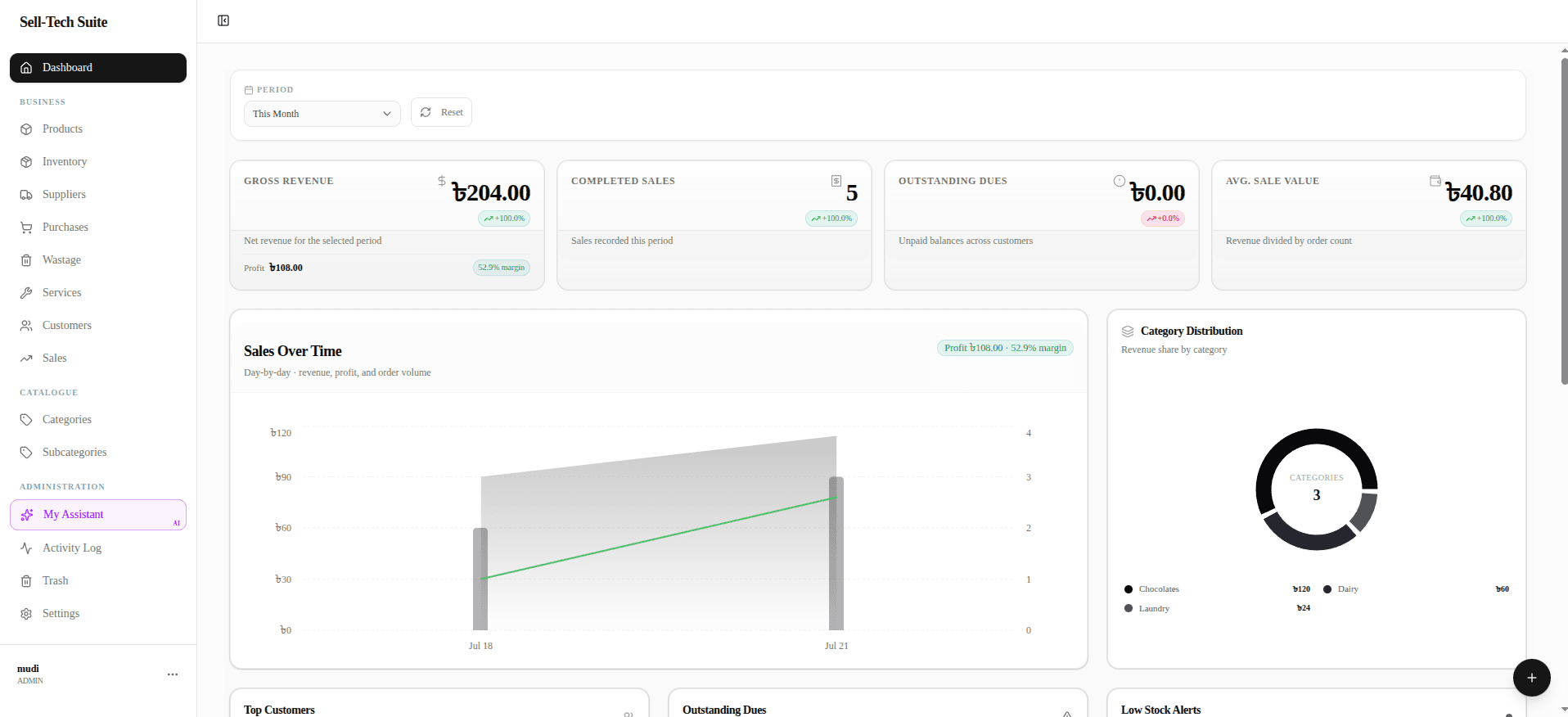Click the Wastage trash-bin icon

tap(26, 260)
